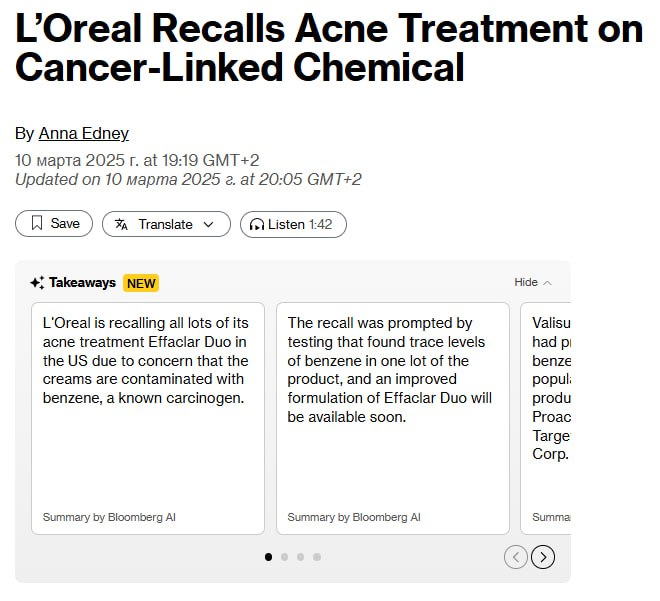Open the first takeaway card about Effaclar Duo recall
Viewport: 660px width, 601px height.
(x=148, y=418)
